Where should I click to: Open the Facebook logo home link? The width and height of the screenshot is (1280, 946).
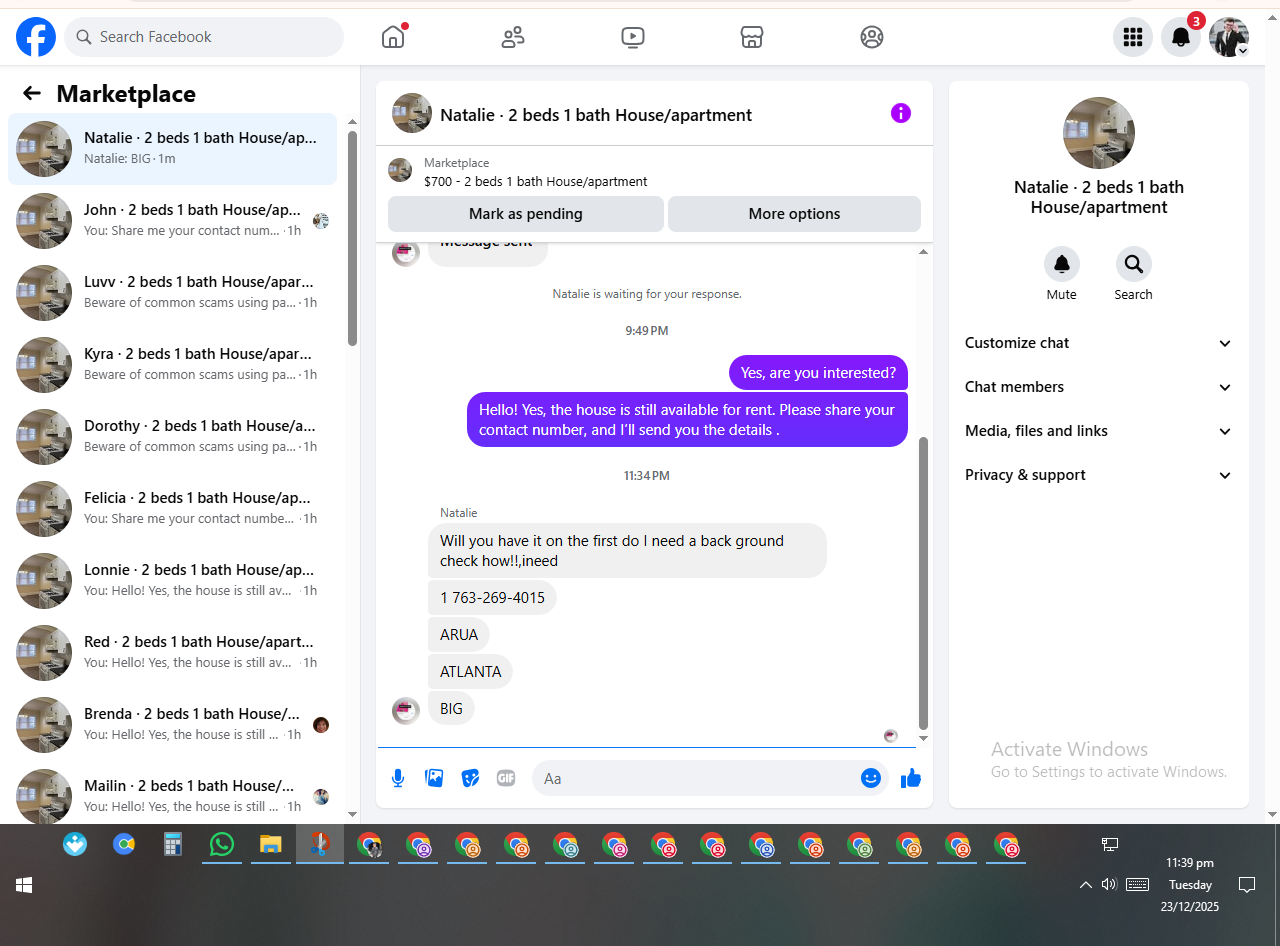pyautogui.click(x=36, y=37)
